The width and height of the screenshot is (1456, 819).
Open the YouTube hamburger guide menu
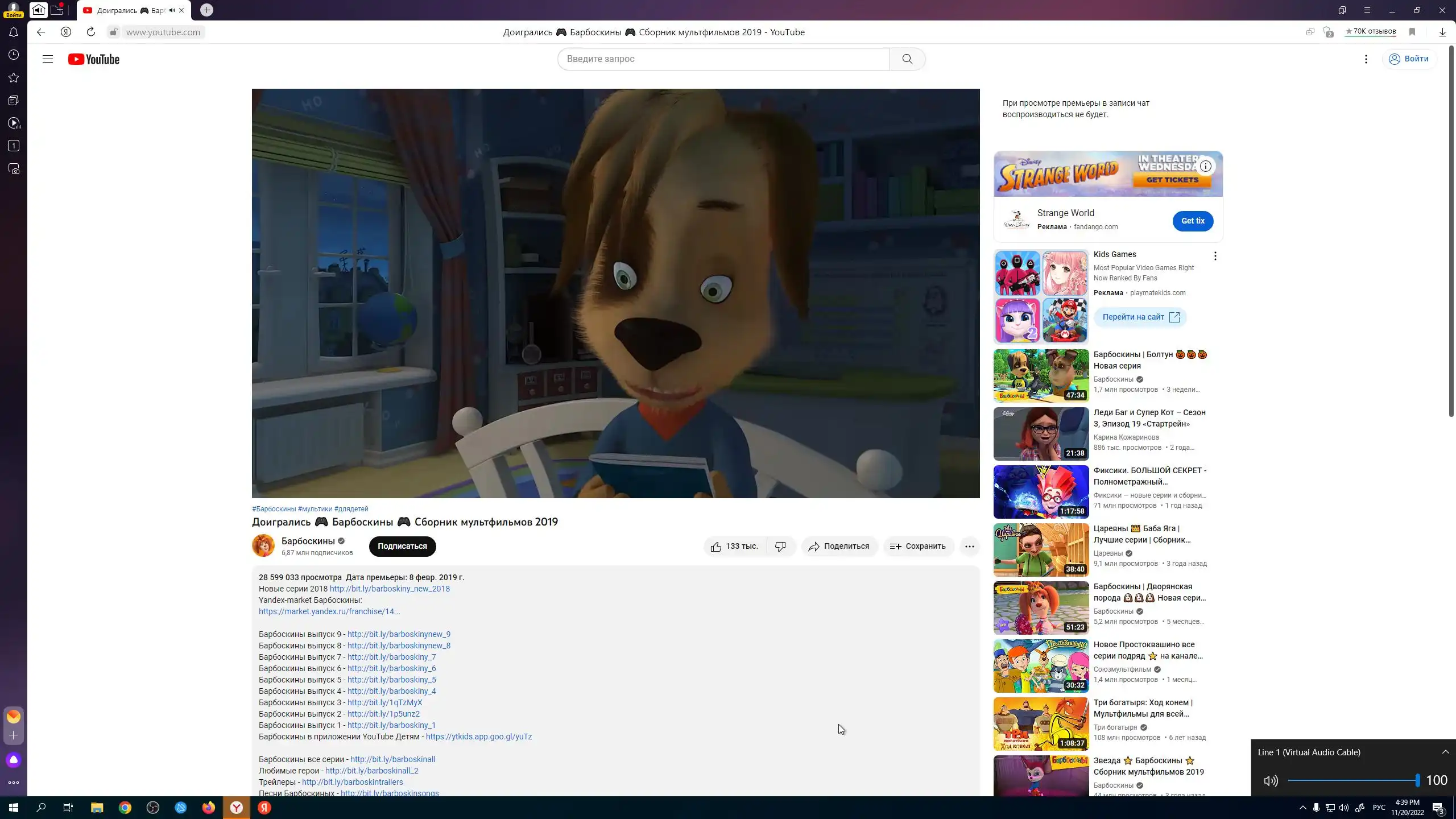48,59
